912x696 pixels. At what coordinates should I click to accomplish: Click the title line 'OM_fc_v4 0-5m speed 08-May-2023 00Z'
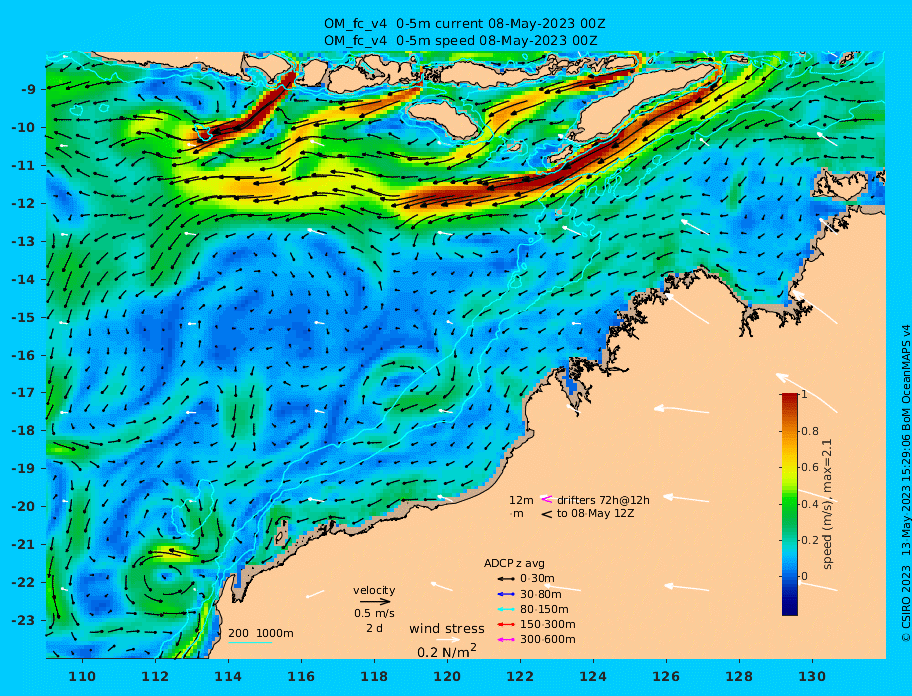pos(461,41)
